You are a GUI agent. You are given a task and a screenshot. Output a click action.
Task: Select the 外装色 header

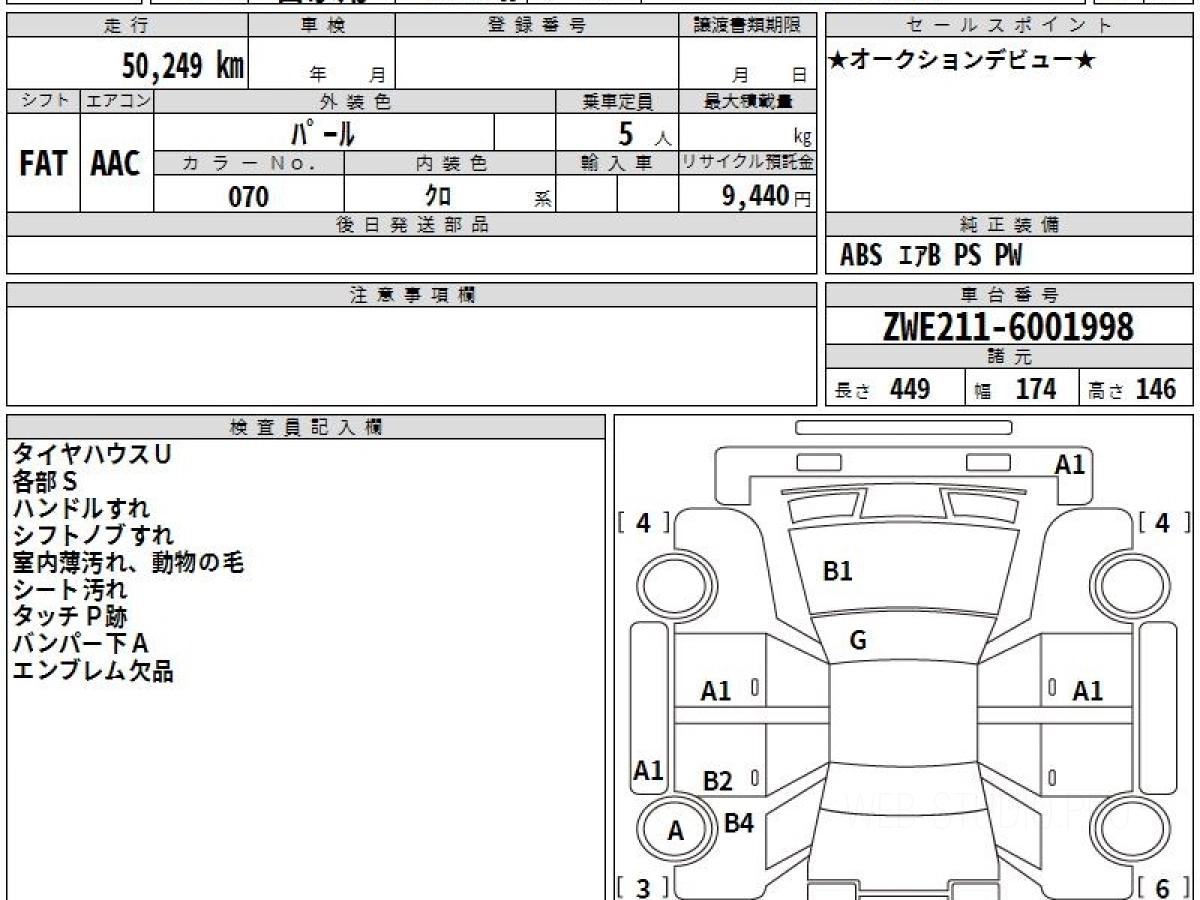point(355,101)
